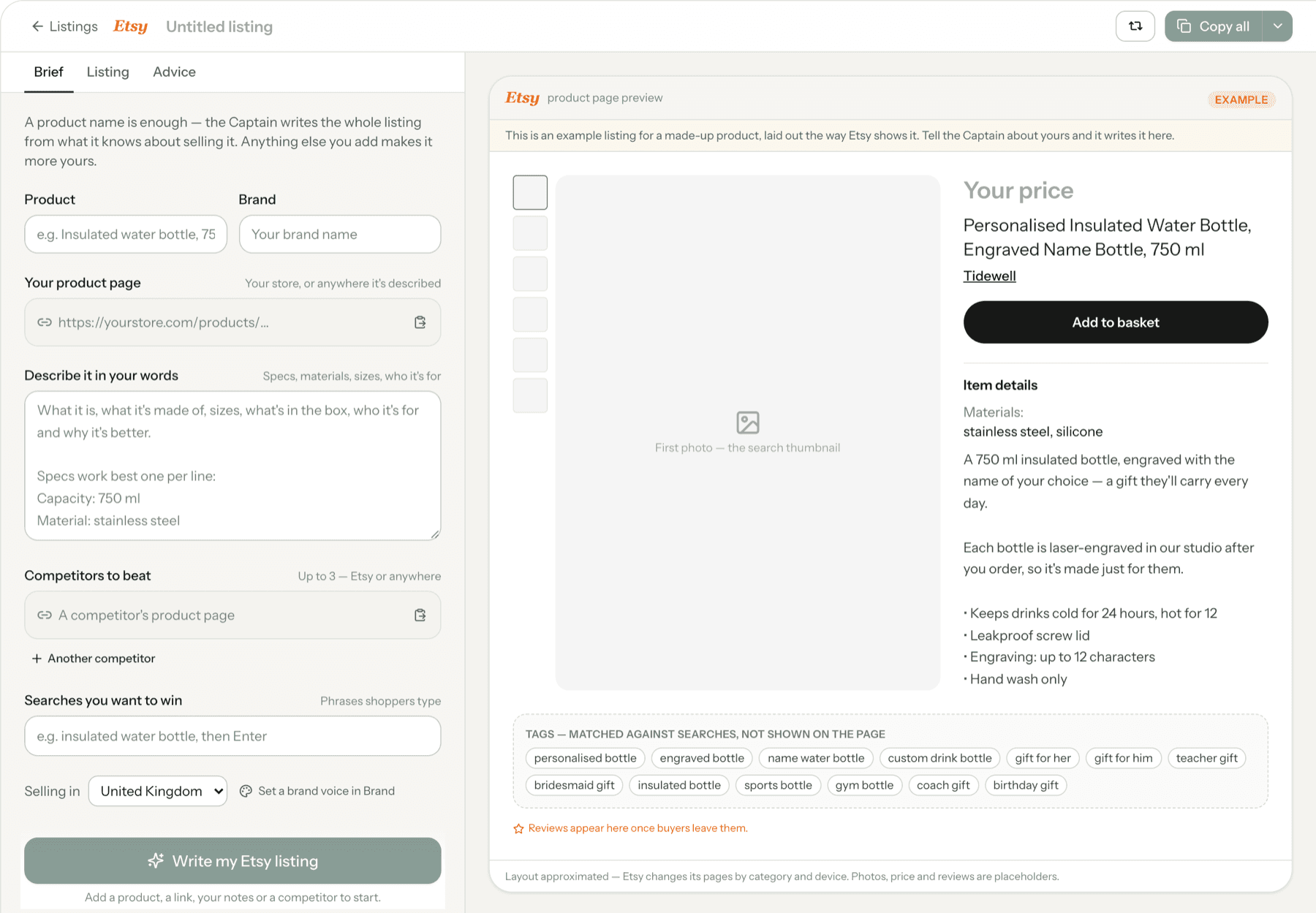This screenshot has width=1316, height=913.
Task: Click the birthday gift tag
Action: click(1026, 785)
